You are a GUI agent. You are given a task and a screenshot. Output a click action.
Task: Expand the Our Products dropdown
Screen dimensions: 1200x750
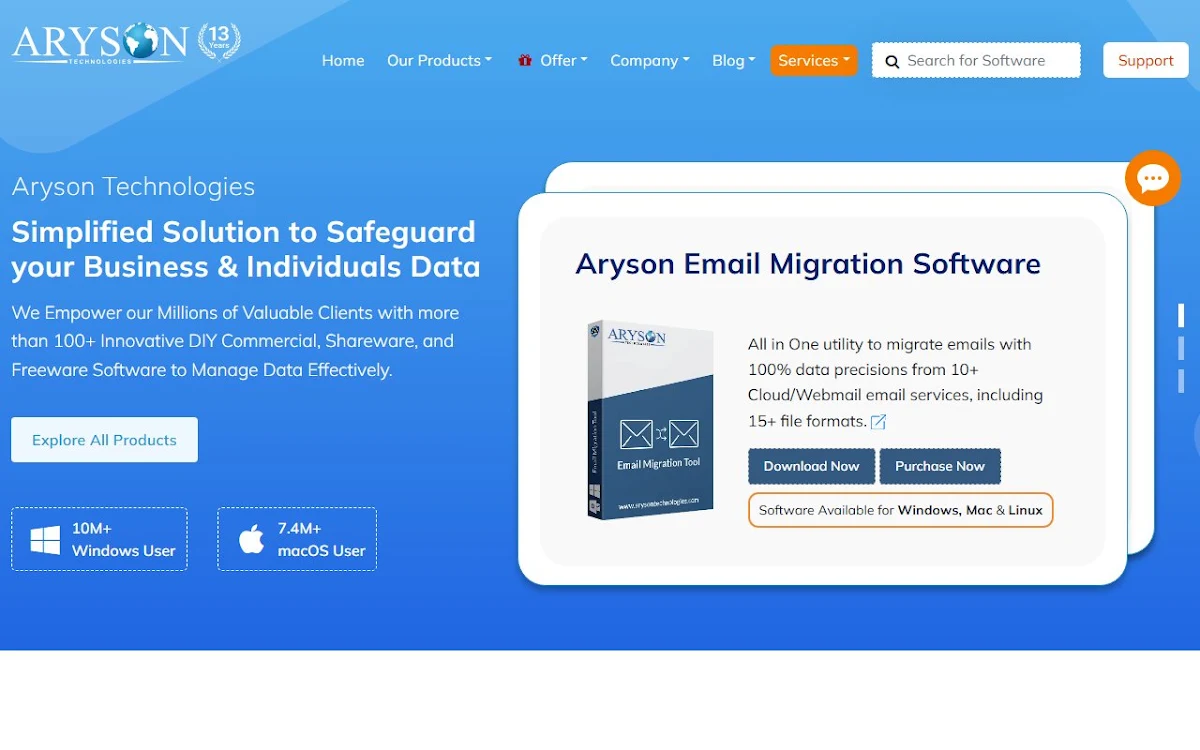[439, 60]
